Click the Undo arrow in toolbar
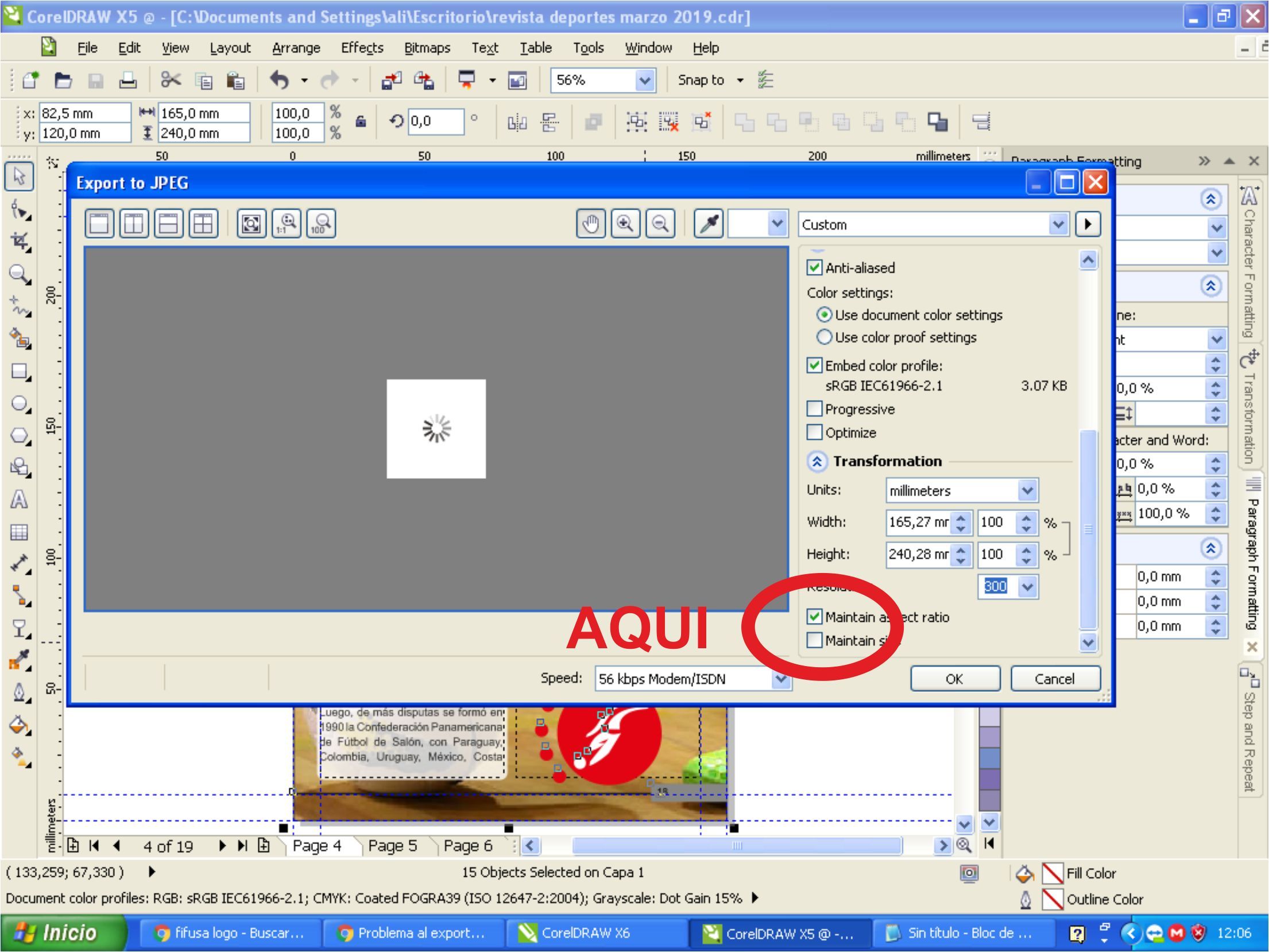This screenshot has width=1269, height=952. [x=279, y=80]
